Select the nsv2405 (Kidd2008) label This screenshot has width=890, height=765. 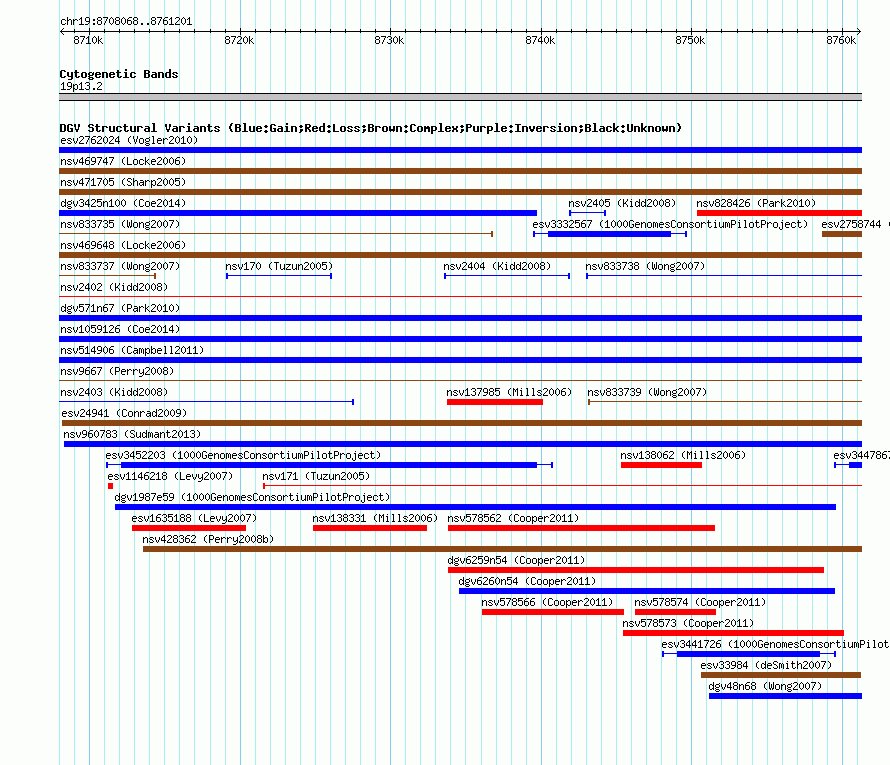coord(622,203)
